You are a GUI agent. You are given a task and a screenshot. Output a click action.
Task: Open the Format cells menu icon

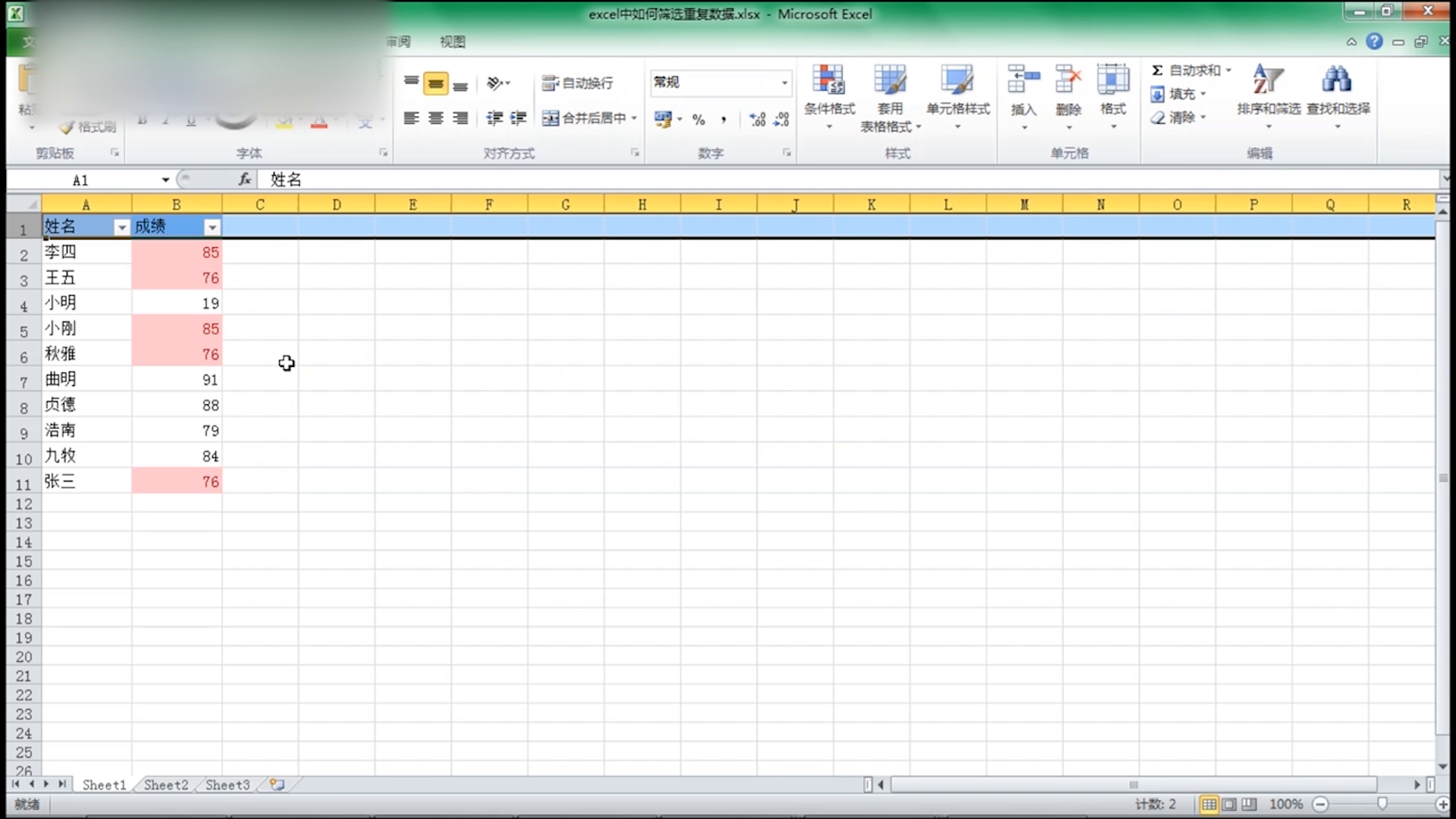(x=1112, y=79)
